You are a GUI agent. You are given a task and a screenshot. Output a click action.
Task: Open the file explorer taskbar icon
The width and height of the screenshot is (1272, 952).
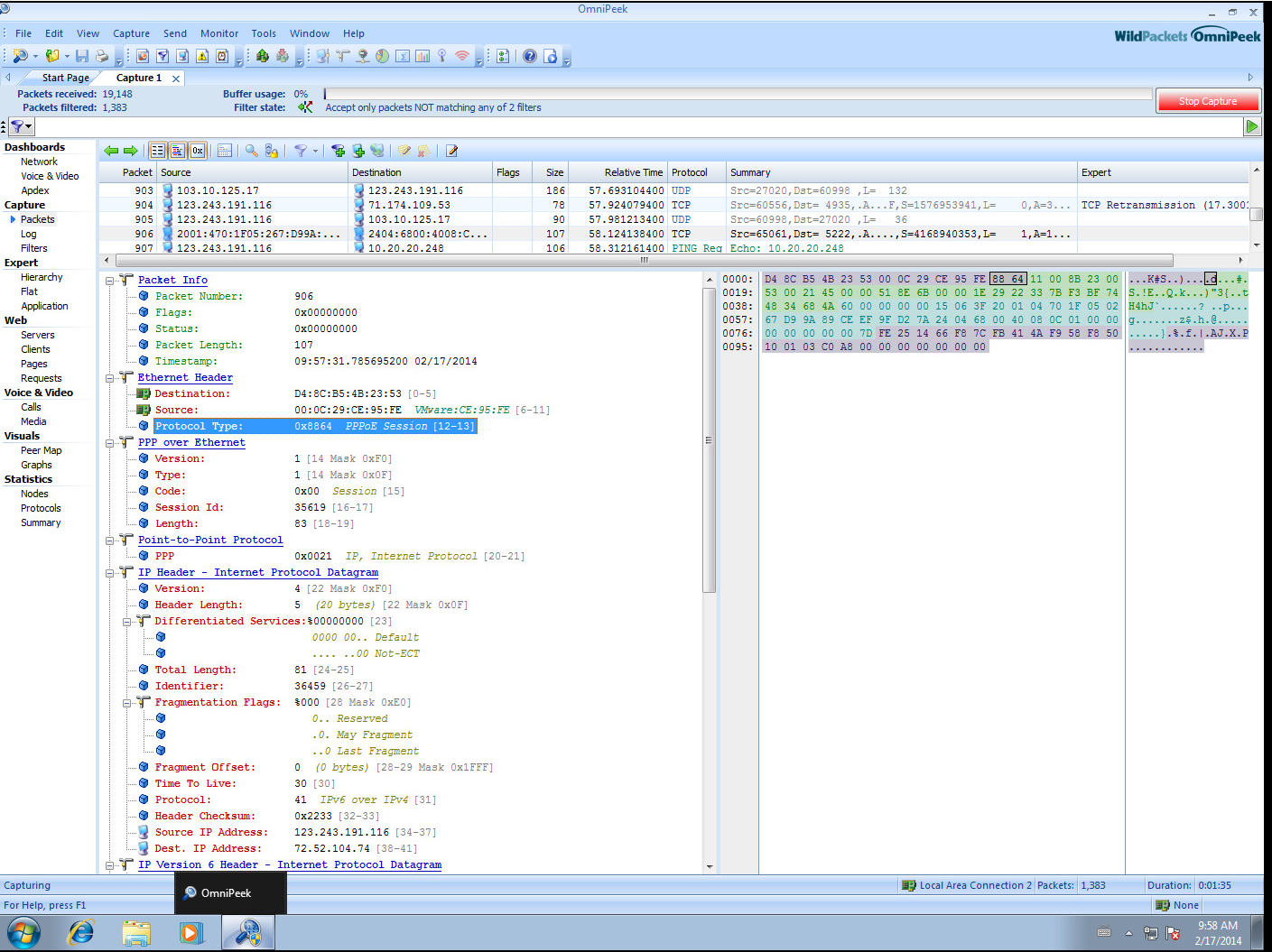[136, 932]
